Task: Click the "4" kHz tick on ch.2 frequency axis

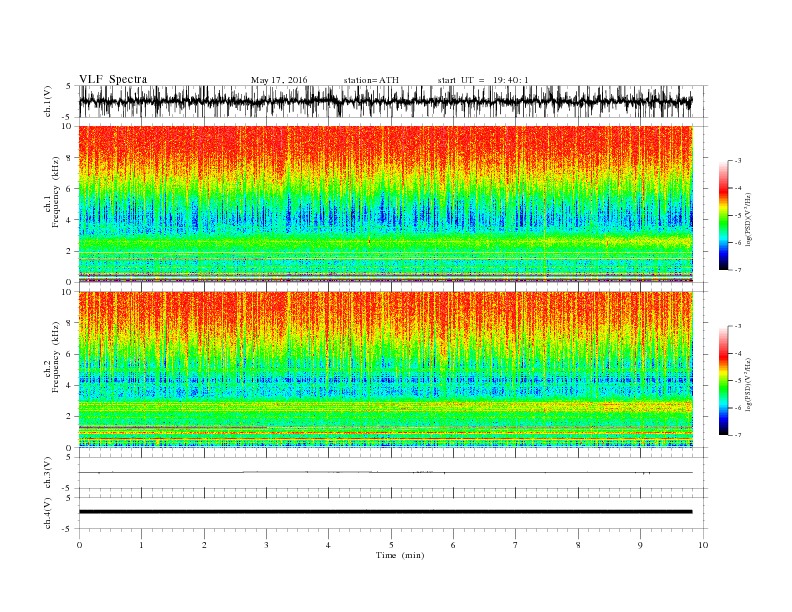Action: 70,385
